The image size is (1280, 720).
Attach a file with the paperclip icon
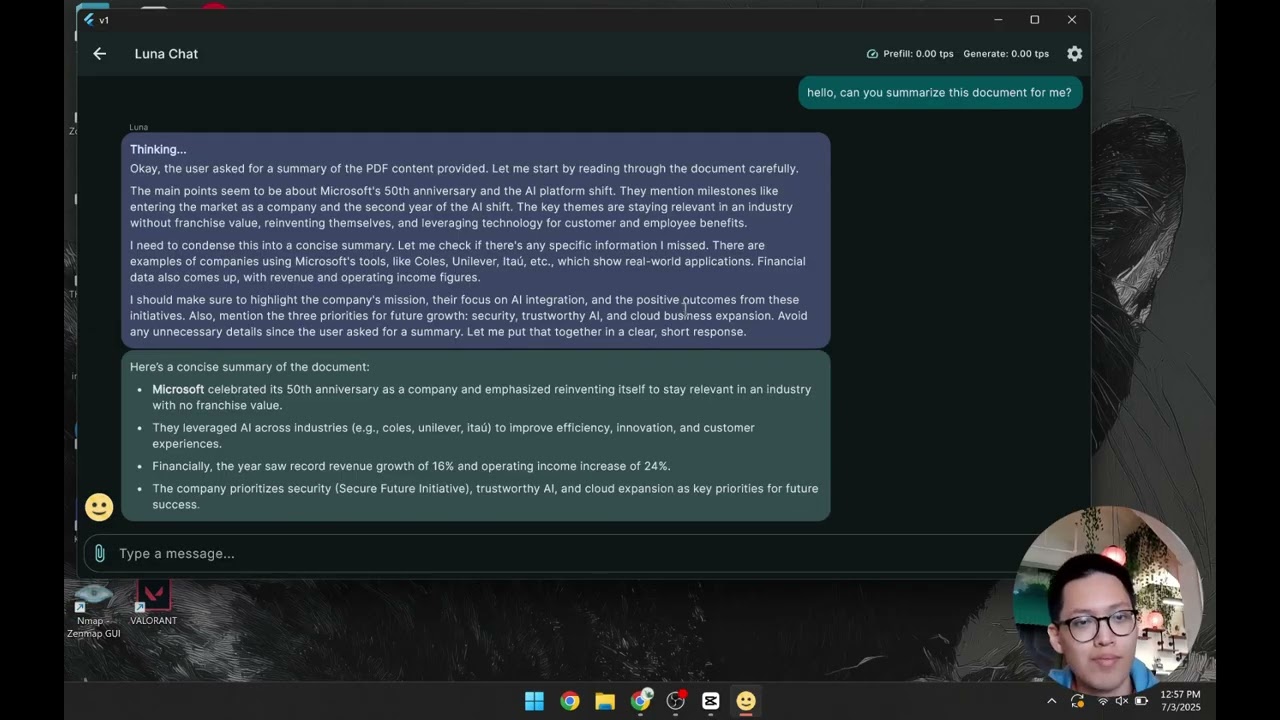click(99, 553)
